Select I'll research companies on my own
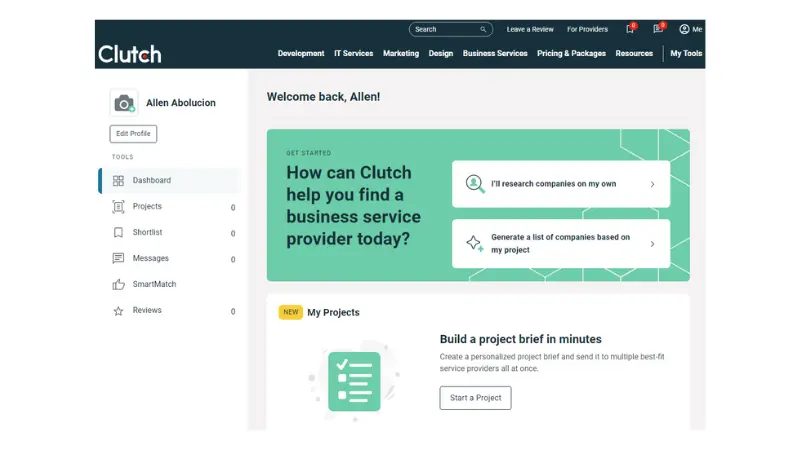 561,184
